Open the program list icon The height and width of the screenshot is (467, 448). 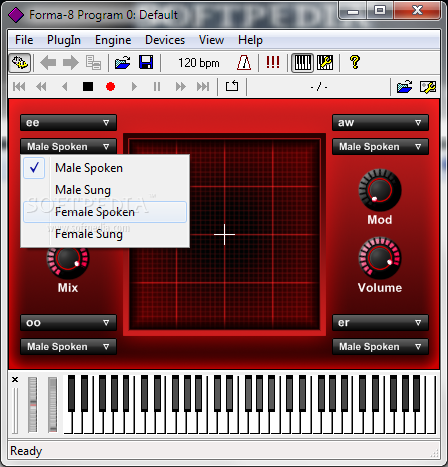pyautogui.click(x=93, y=63)
